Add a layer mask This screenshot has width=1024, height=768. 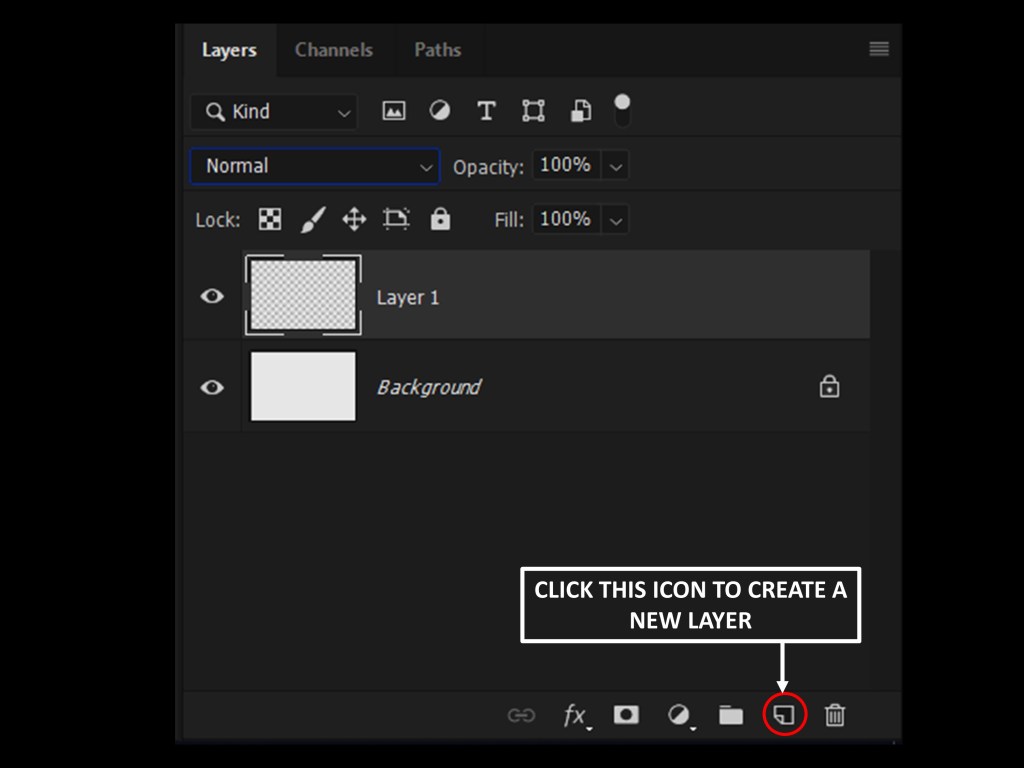626,715
